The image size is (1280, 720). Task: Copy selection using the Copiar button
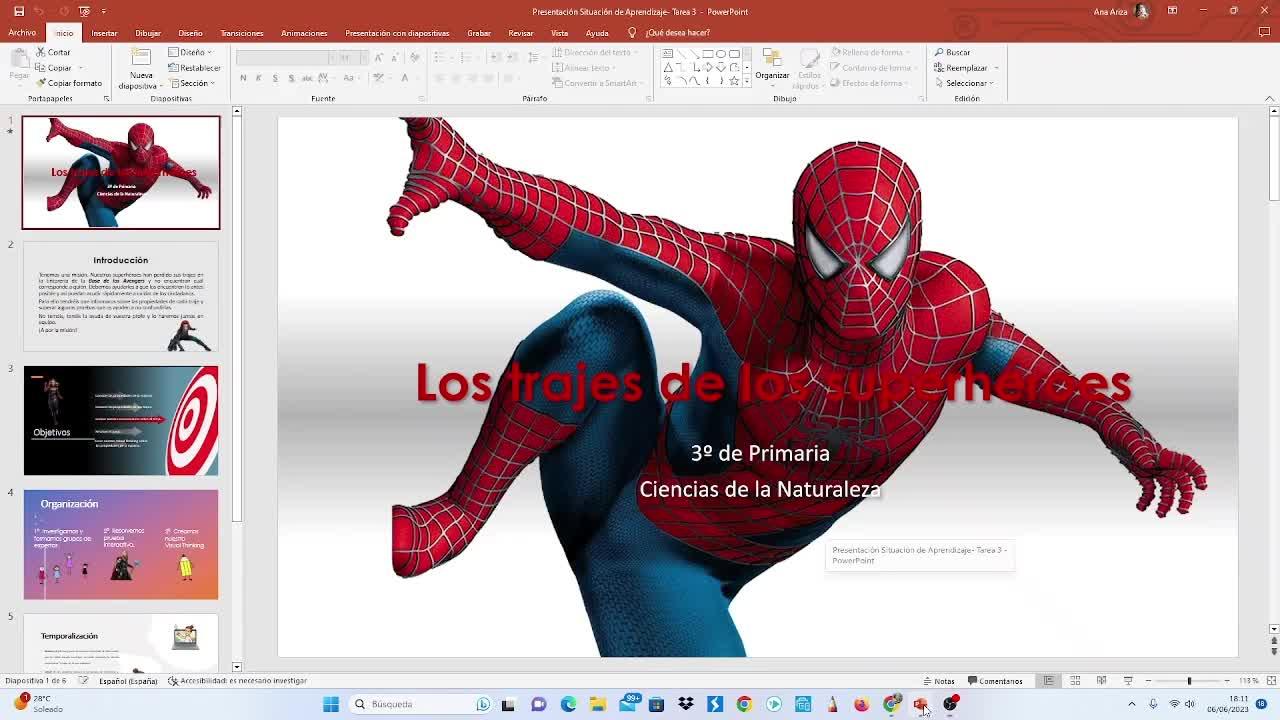point(54,68)
